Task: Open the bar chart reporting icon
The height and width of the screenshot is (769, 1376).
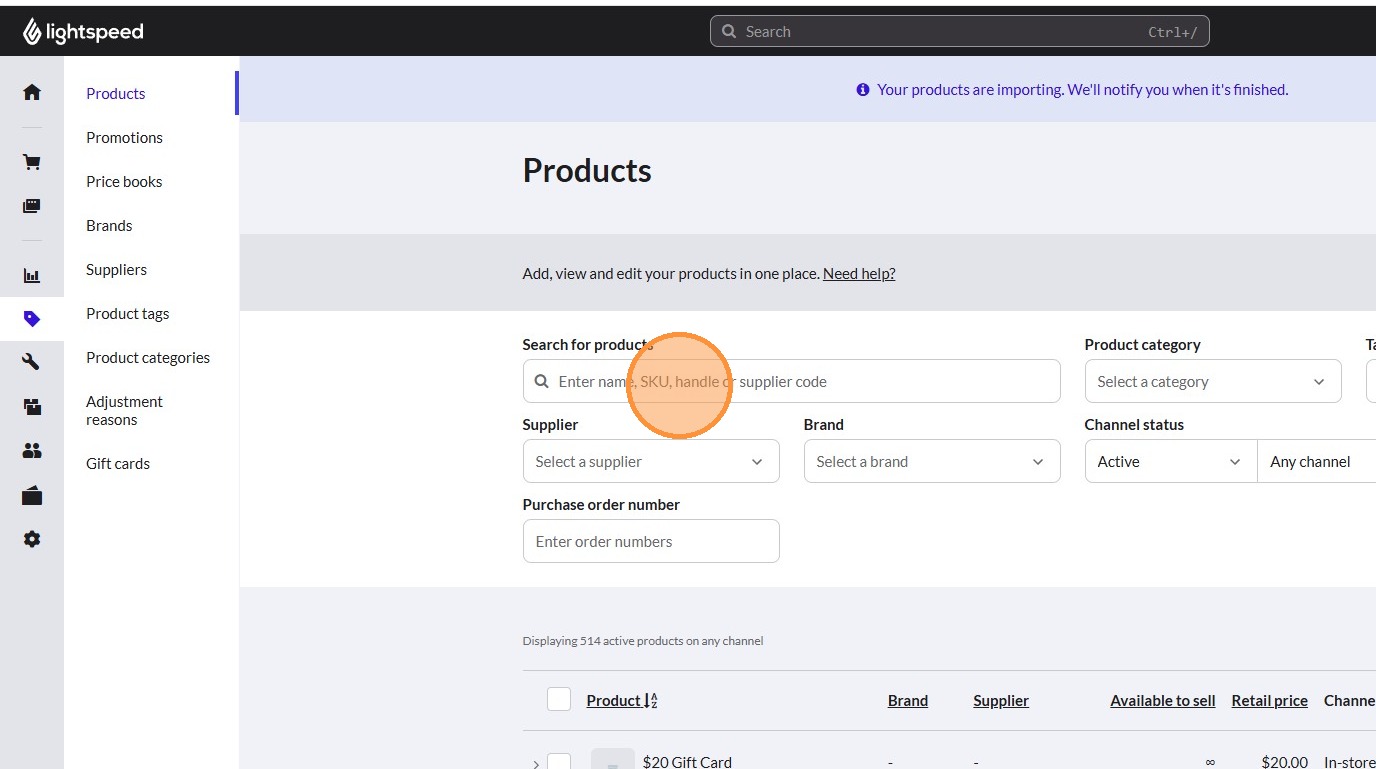Action: pos(32,275)
